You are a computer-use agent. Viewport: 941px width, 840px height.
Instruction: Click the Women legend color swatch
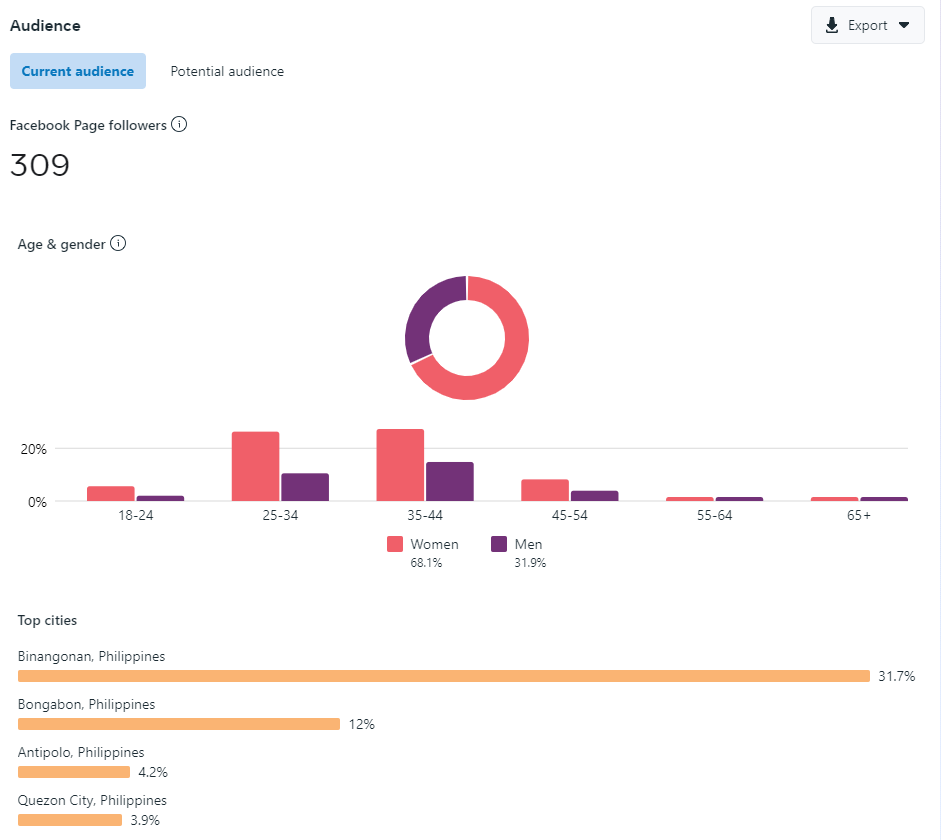[395, 544]
